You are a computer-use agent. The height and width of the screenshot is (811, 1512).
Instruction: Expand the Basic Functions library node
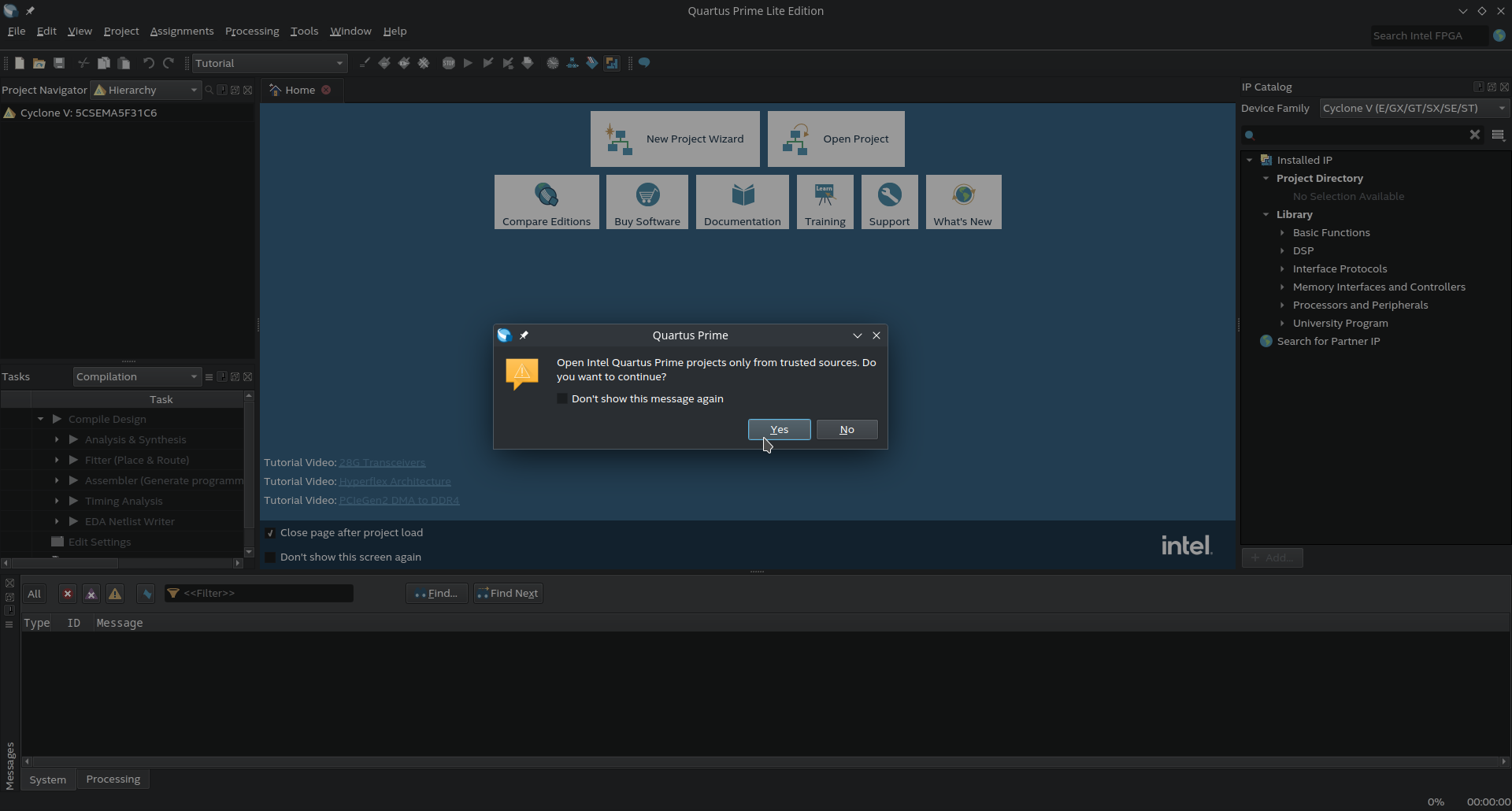point(1282,233)
